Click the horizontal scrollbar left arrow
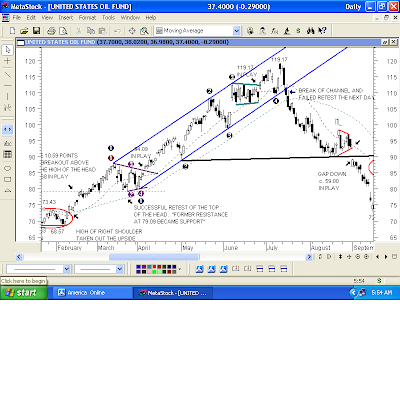The width and height of the screenshot is (400, 400). pyautogui.click(x=19, y=257)
